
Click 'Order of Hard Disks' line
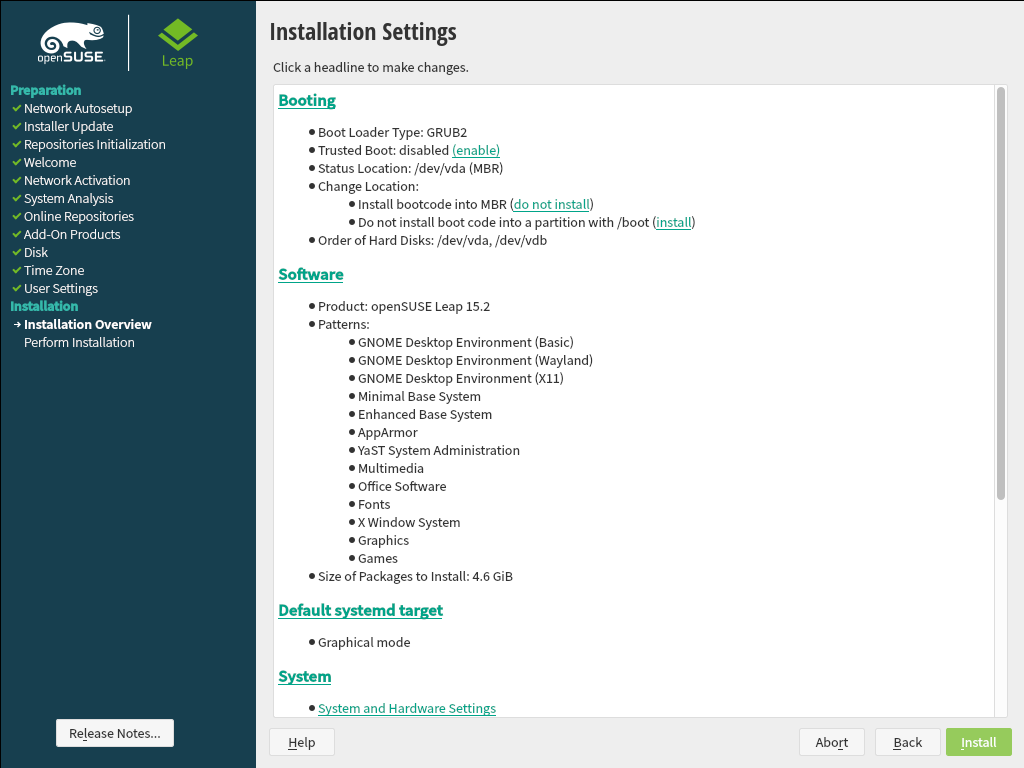tap(432, 240)
